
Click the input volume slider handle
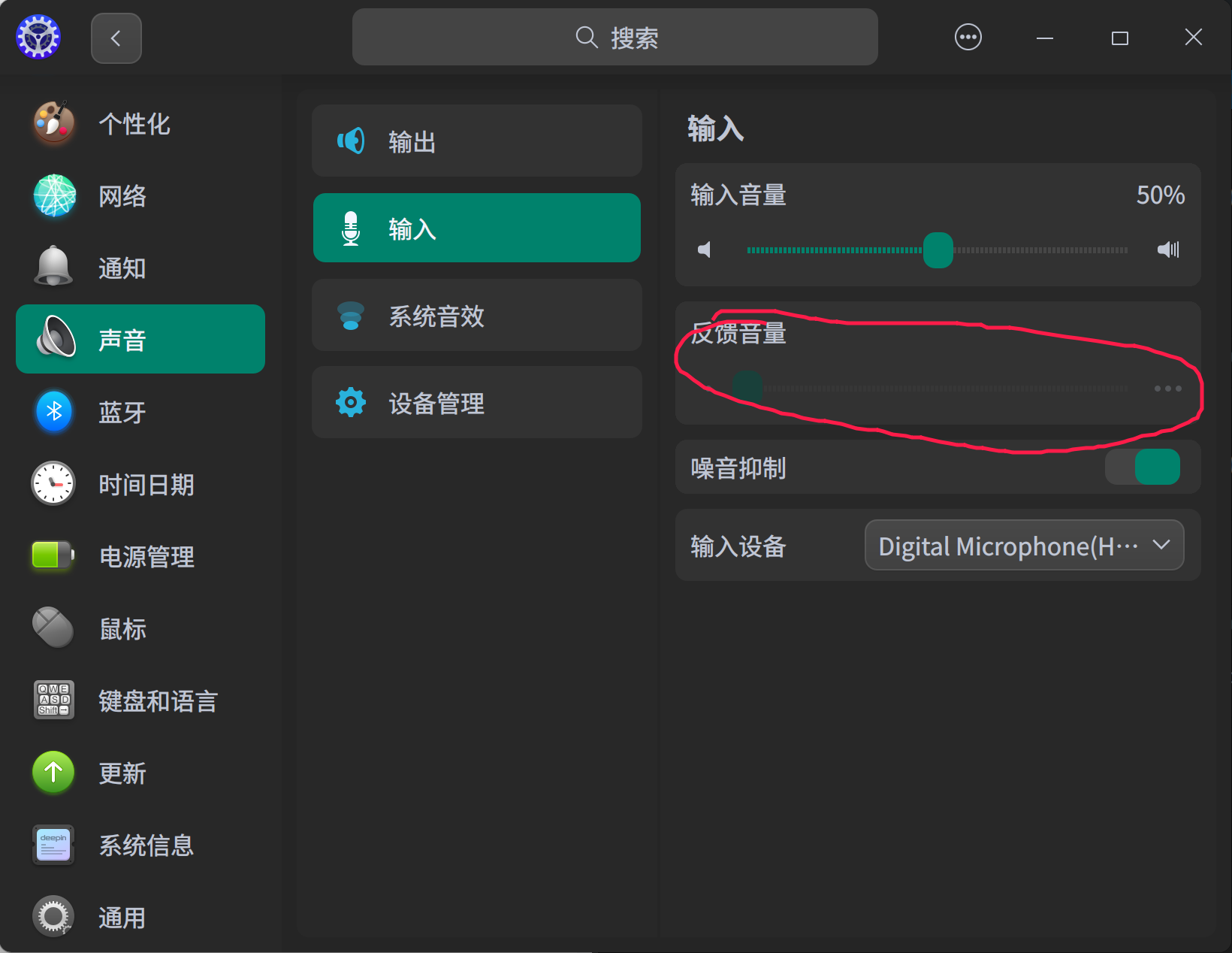coord(938,250)
